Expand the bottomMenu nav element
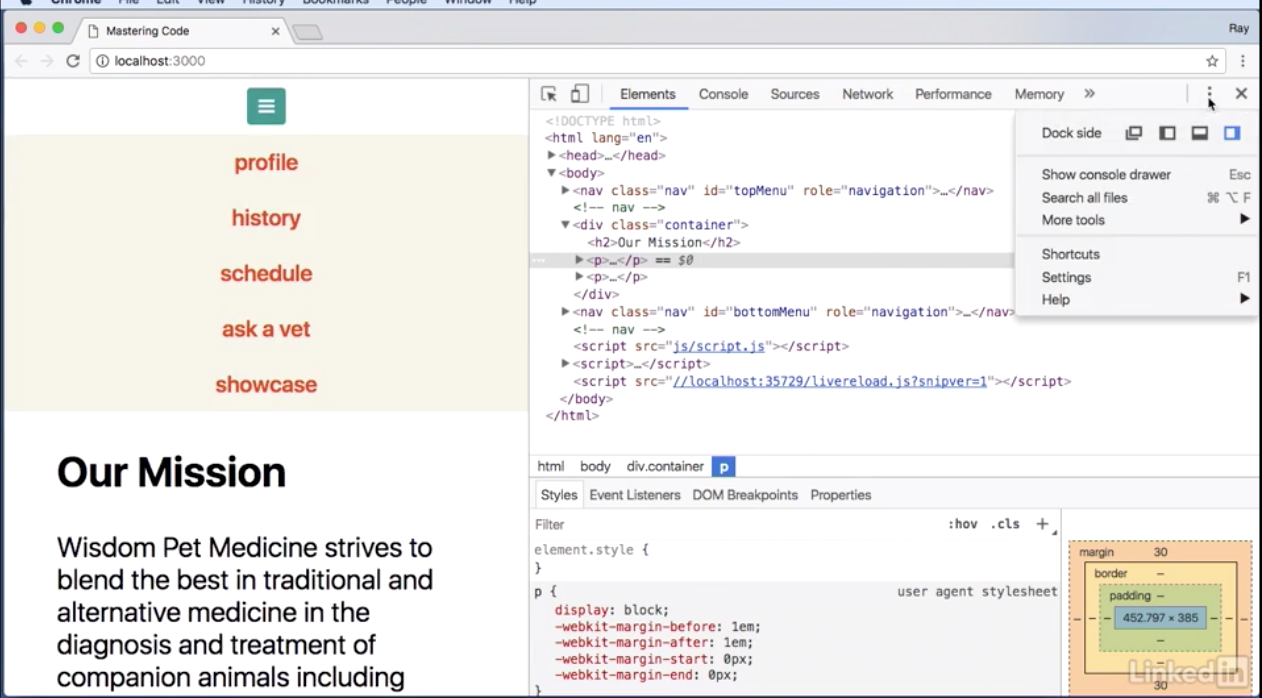1262x698 pixels. click(x=565, y=312)
